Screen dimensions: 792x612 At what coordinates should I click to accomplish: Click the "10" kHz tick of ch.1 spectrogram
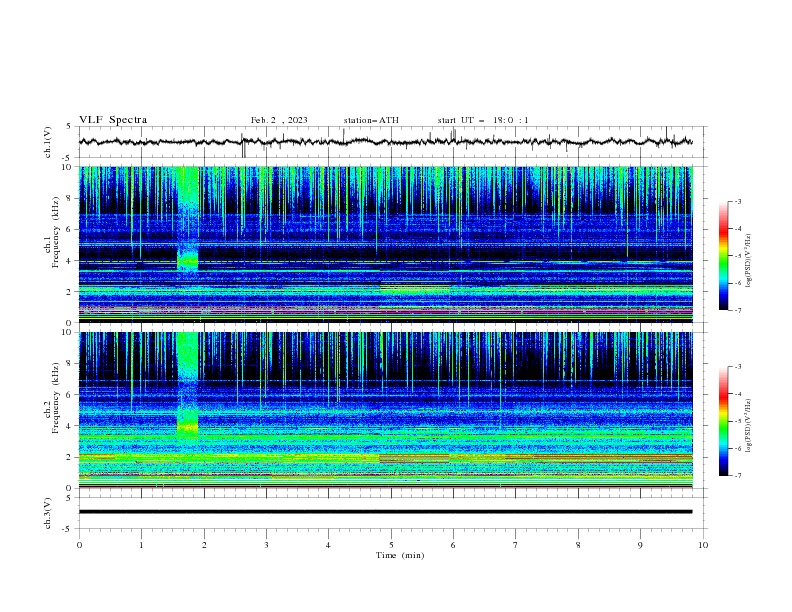67,167
